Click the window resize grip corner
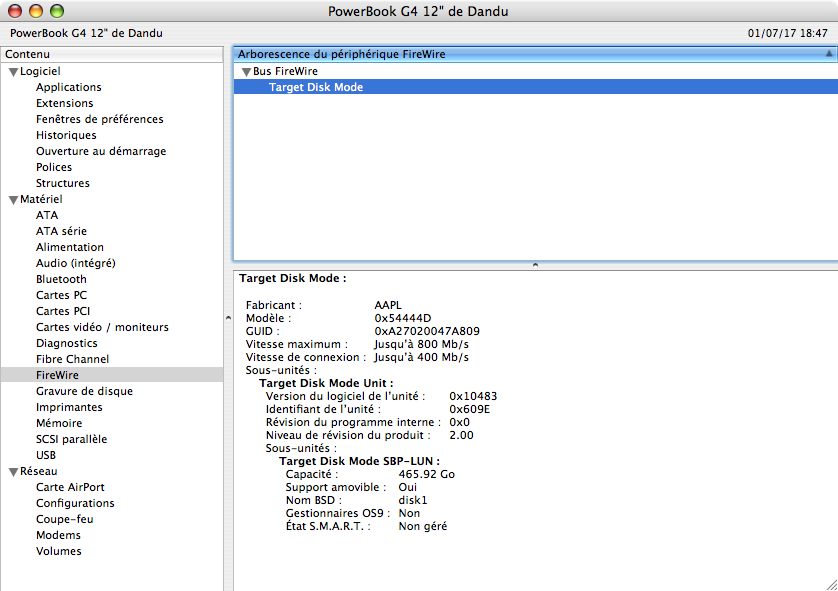838x591 pixels. click(832, 585)
